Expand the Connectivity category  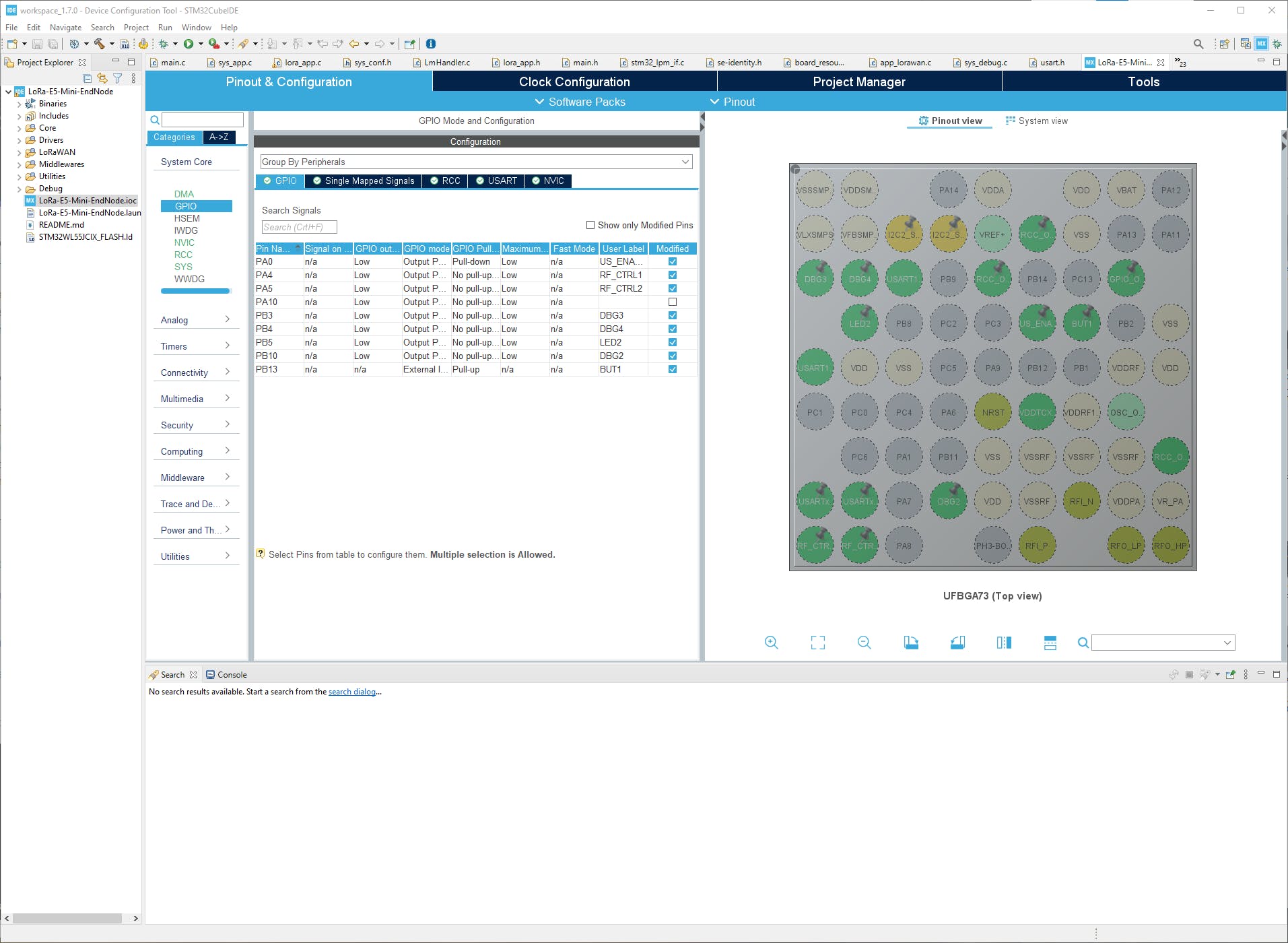pyautogui.click(x=196, y=372)
